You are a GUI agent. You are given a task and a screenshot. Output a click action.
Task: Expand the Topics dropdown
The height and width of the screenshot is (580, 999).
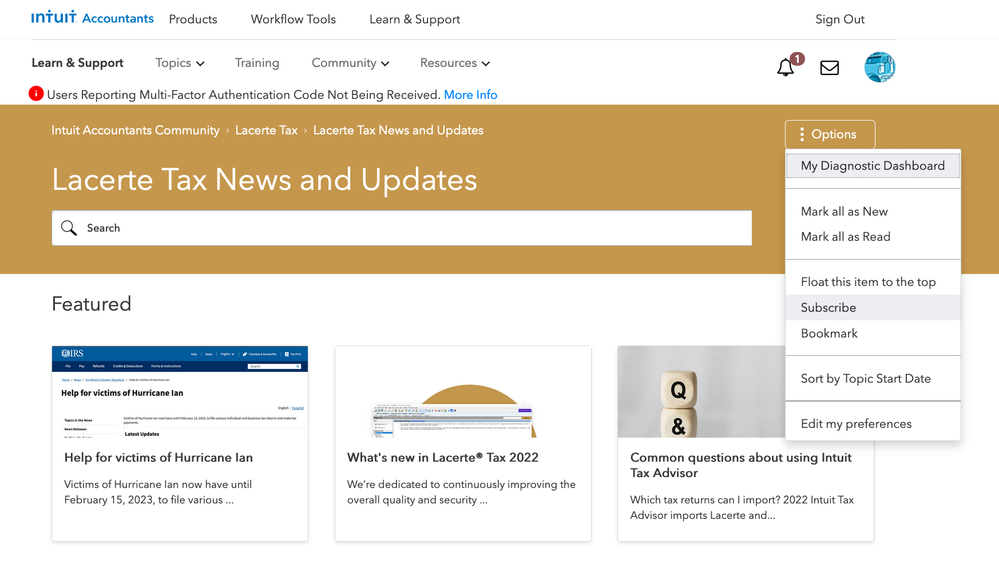coord(180,63)
